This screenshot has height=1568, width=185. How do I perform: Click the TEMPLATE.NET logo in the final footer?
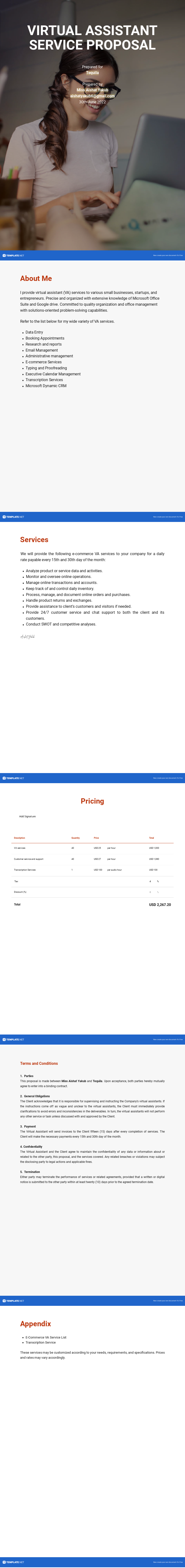(13, 1562)
